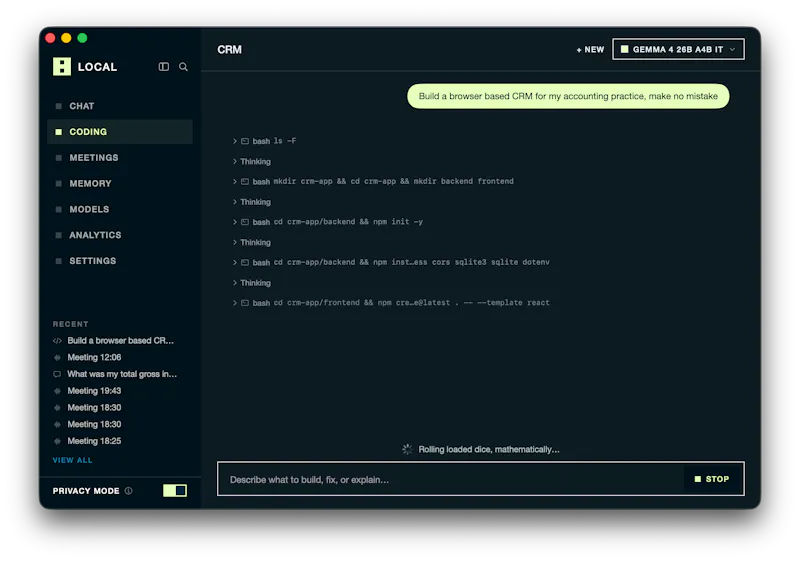Image resolution: width=800 pixels, height=561 pixels.
Task: Toggle the sidebar panel icon
Action: (x=164, y=67)
